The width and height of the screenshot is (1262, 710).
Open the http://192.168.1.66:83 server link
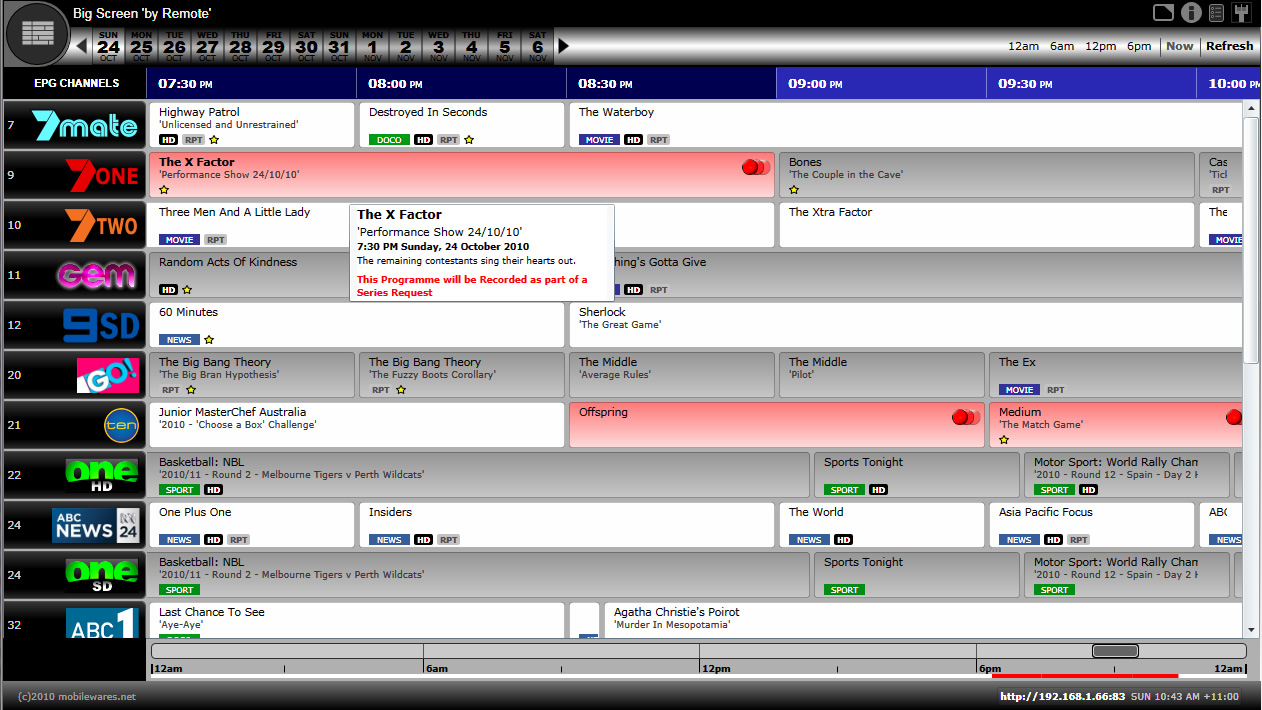[1062, 696]
